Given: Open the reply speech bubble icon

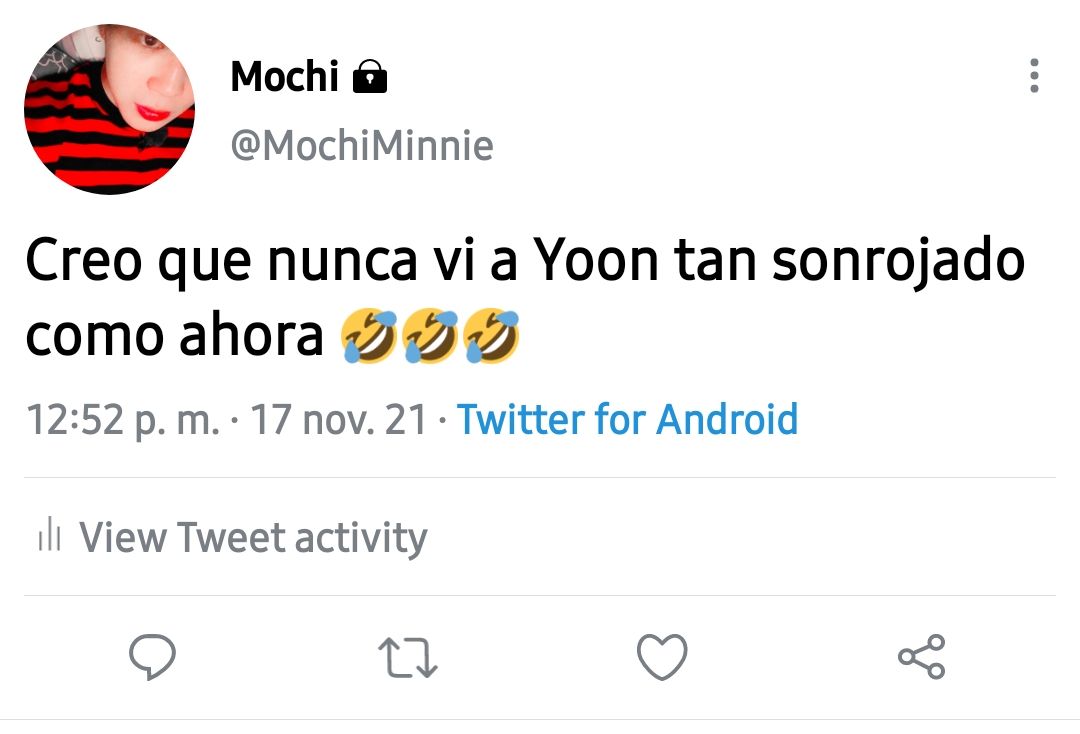Looking at the screenshot, I should coord(152,657).
